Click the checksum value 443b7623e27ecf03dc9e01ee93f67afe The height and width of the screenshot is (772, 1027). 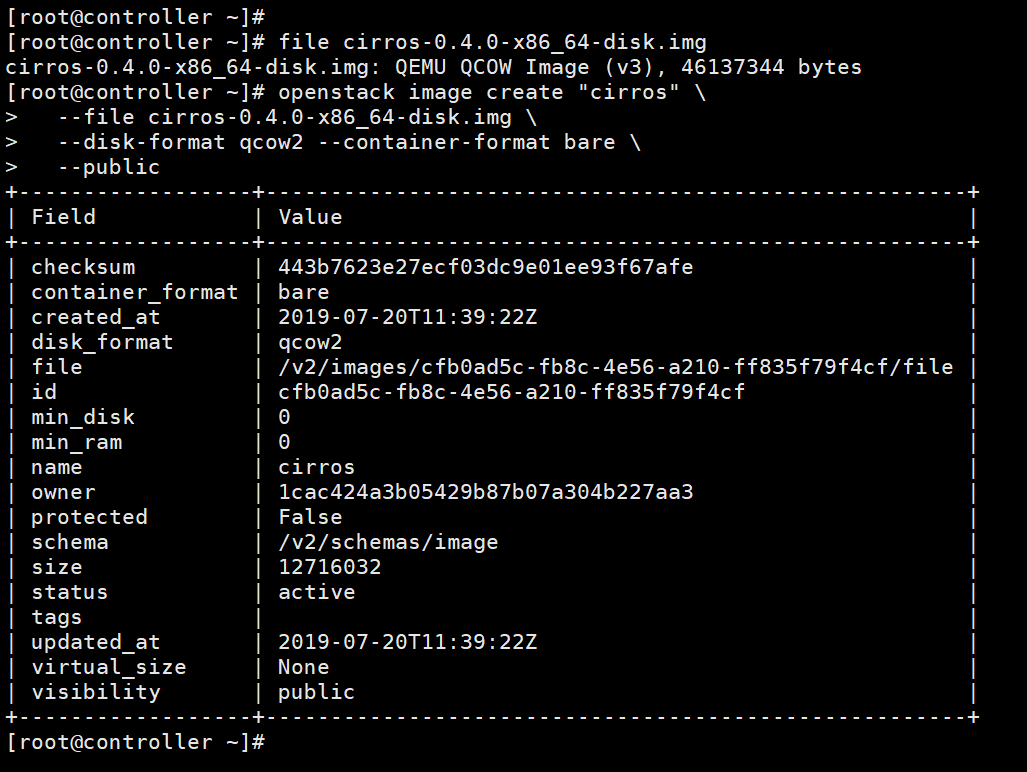[485, 267]
